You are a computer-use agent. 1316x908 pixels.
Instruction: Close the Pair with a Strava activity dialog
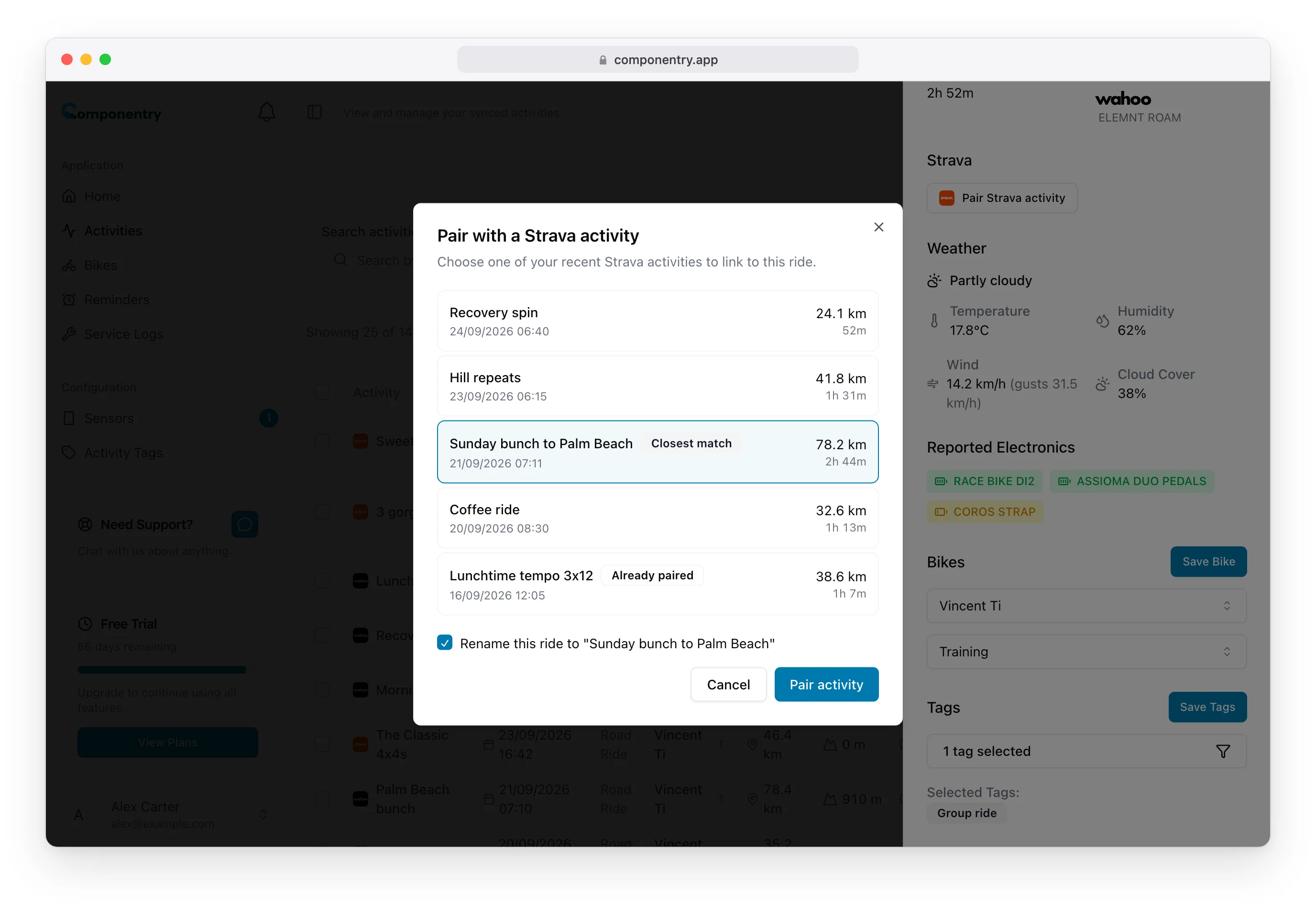[878, 227]
